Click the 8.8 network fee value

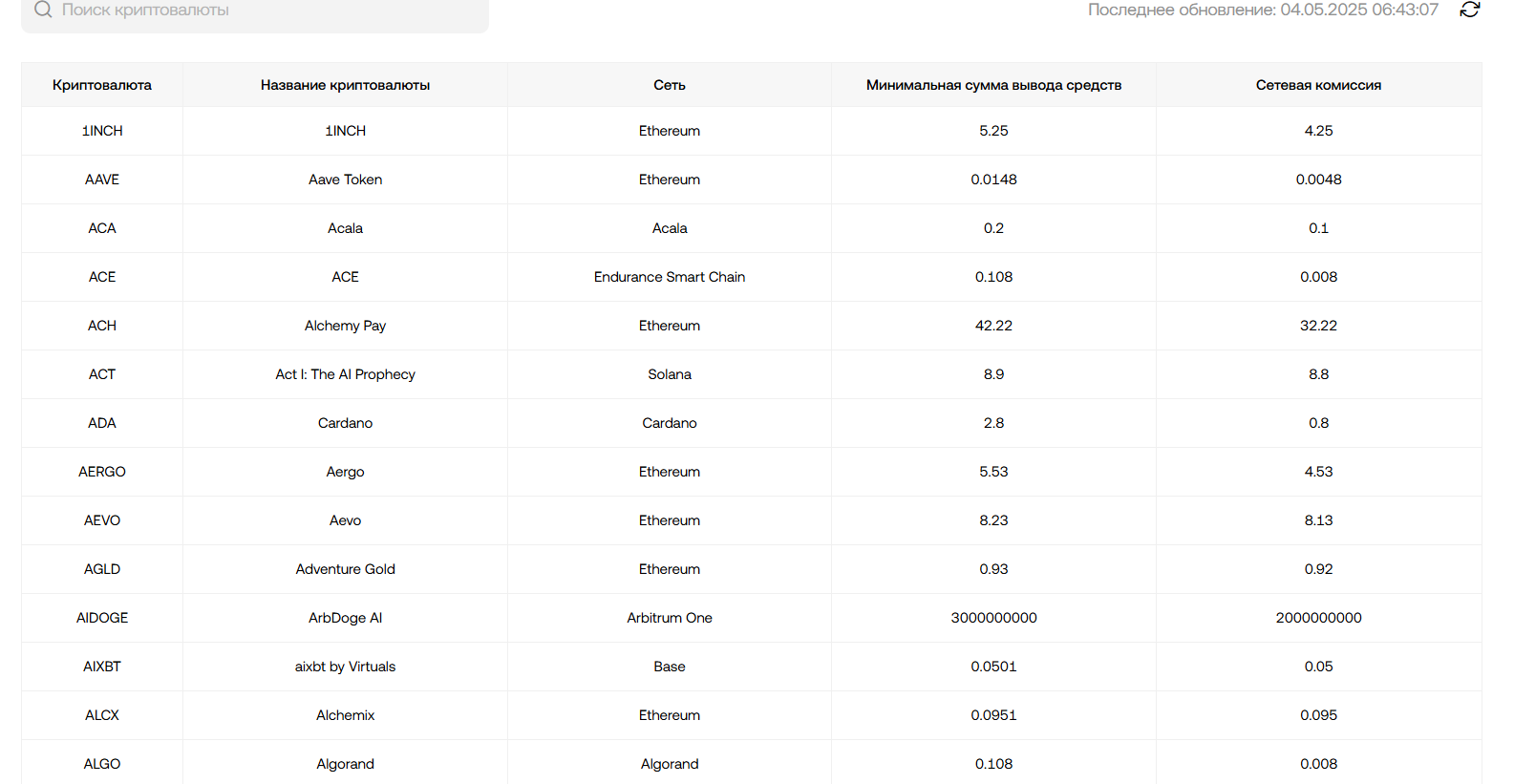[x=1318, y=374]
